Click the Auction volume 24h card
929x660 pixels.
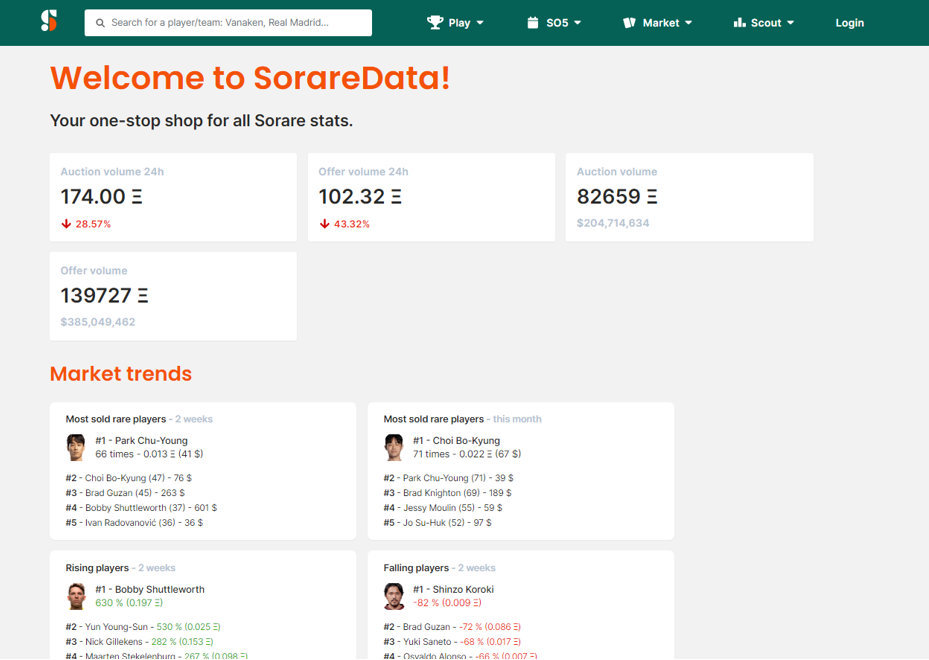[x=173, y=197]
